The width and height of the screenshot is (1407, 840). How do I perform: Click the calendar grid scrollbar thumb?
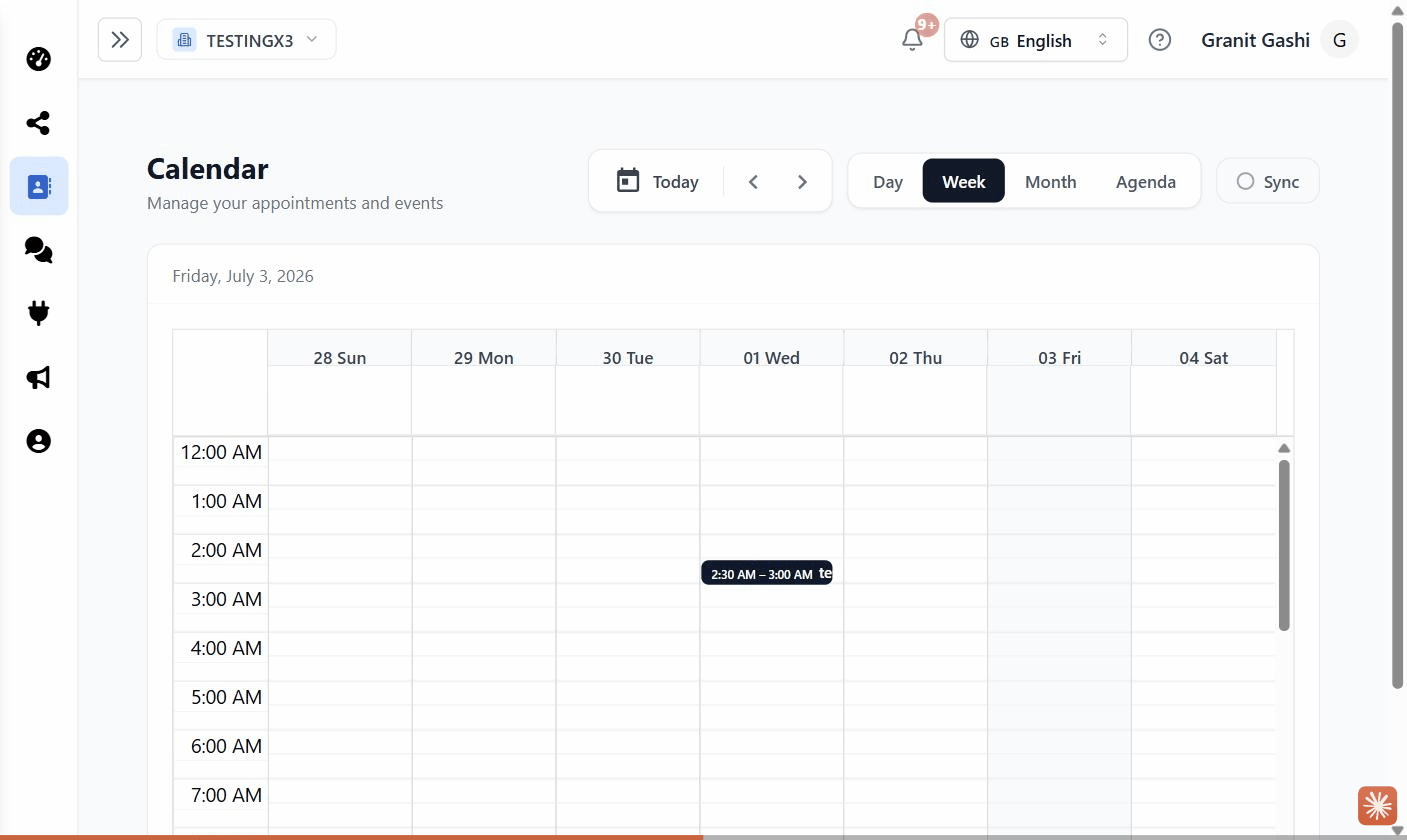(1284, 545)
